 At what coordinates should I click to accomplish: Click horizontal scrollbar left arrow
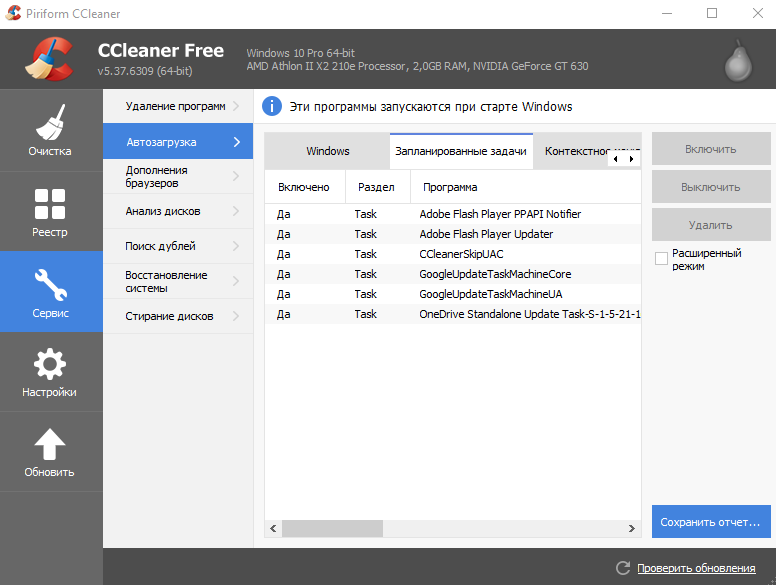click(x=273, y=529)
